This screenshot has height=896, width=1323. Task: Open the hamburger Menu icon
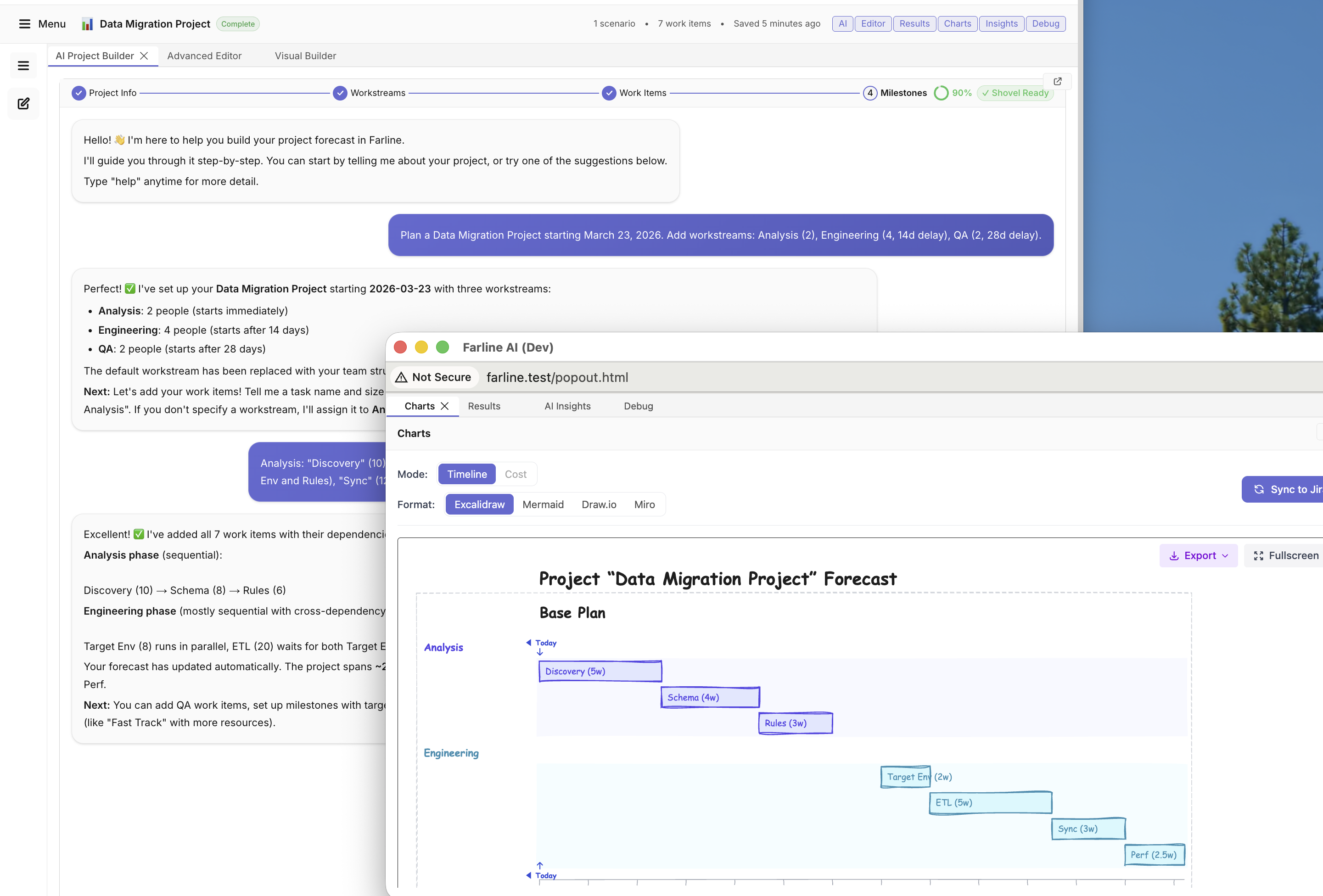(x=24, y=24)
